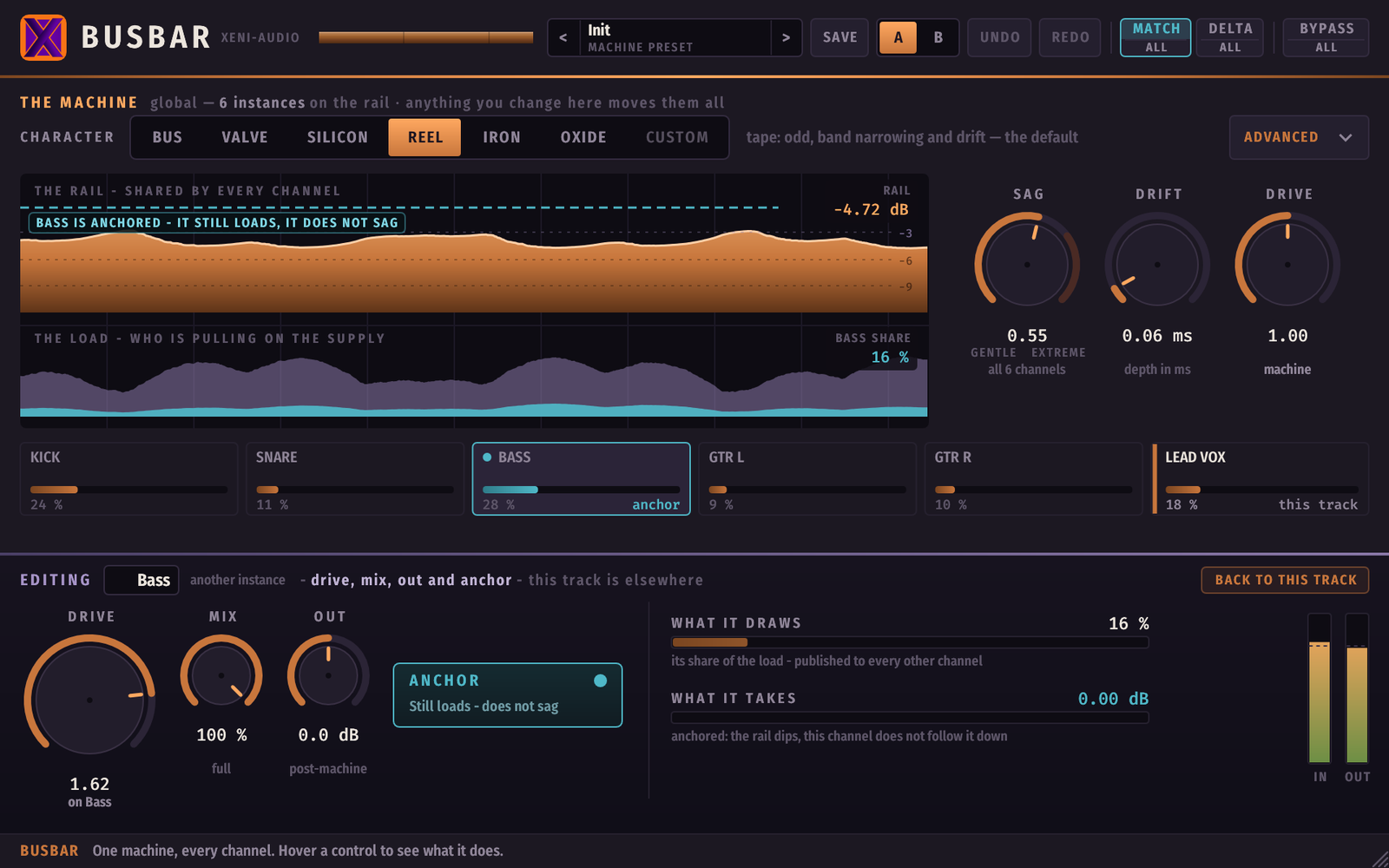Open the Init machine preset list
The width and height of the screenshot is (1389, 868).
(x=675, y=37)
